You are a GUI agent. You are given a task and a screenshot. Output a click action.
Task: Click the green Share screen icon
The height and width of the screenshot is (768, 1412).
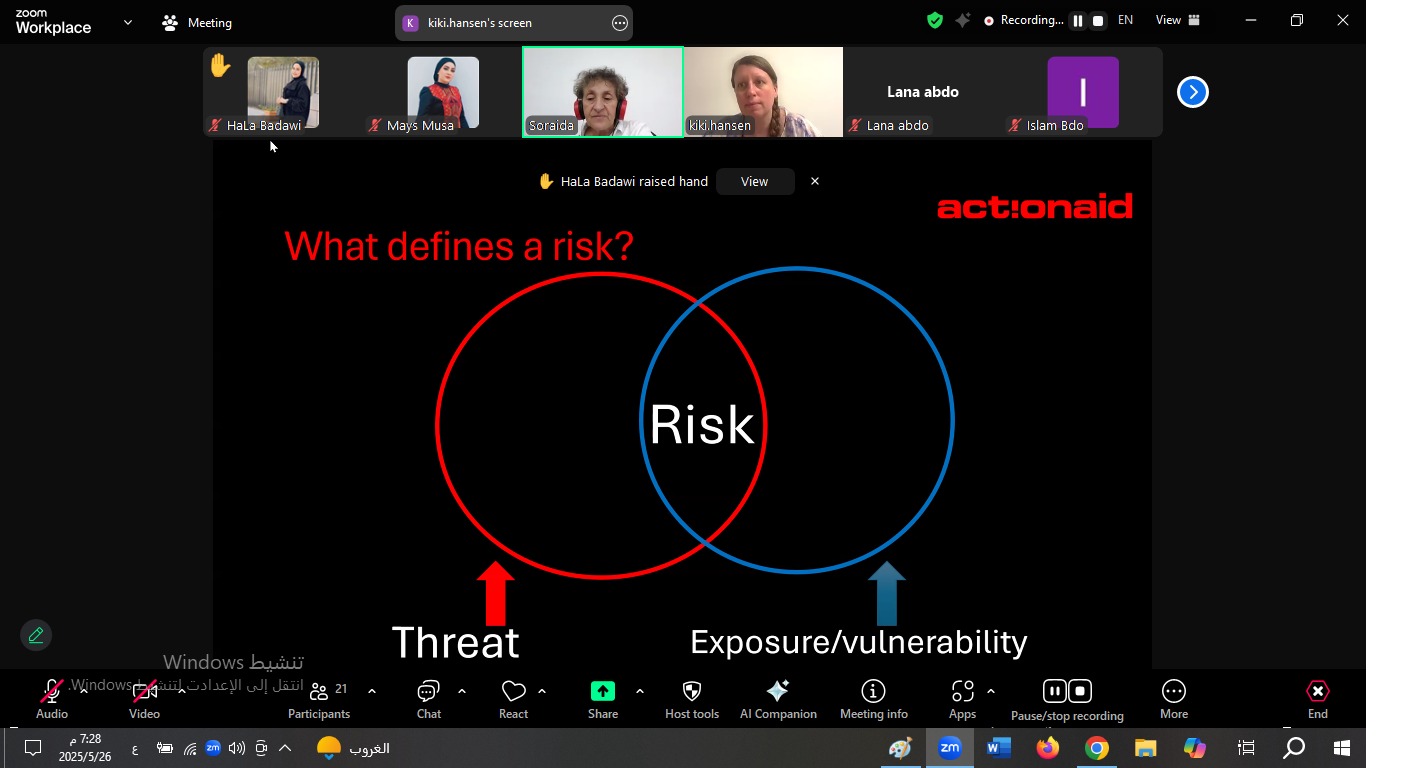[x=602, y=692]
